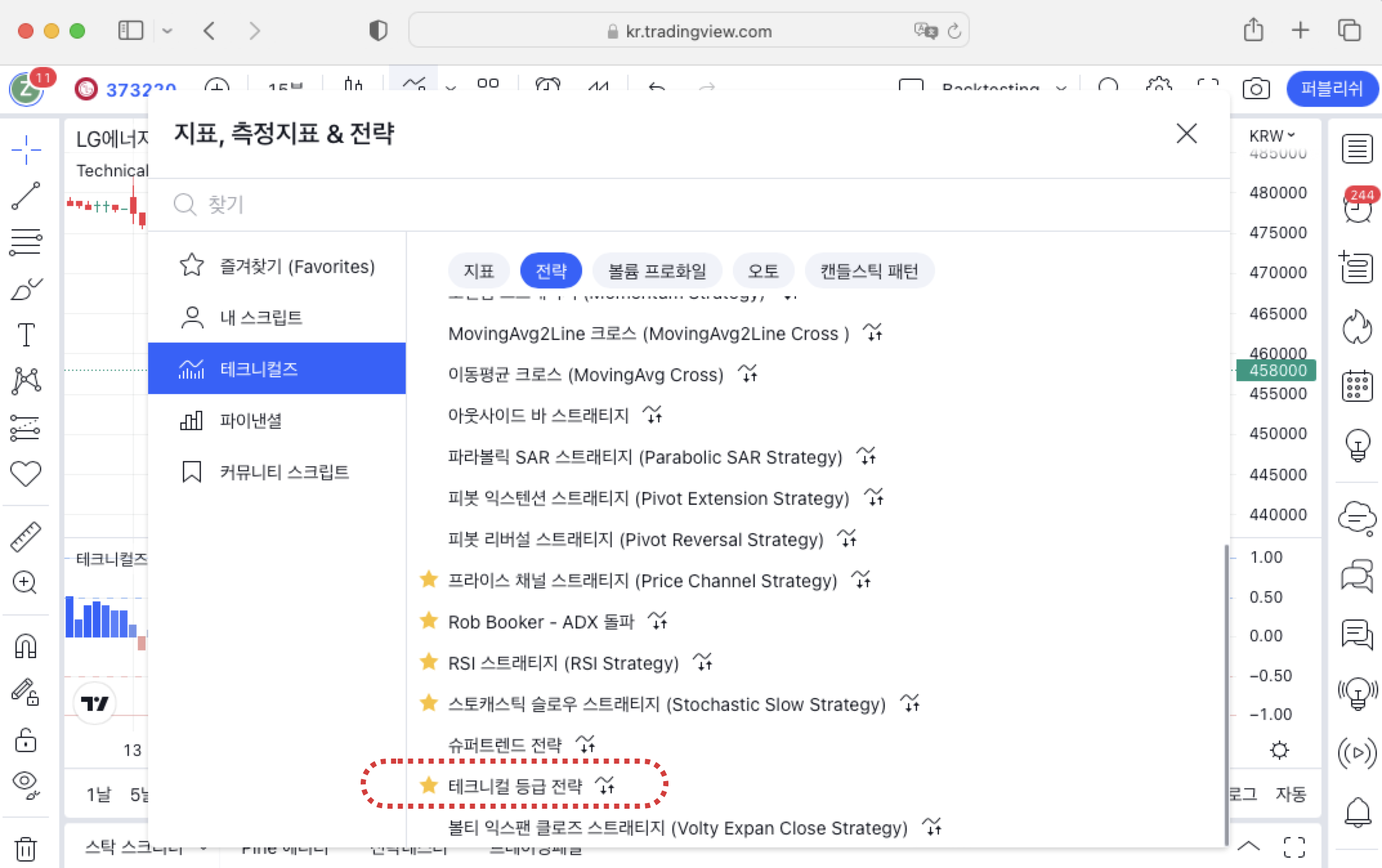Screen dimensions: 1382x868
Task: Click inside the 찾기 search field
Action: click(x=386, y=205)
